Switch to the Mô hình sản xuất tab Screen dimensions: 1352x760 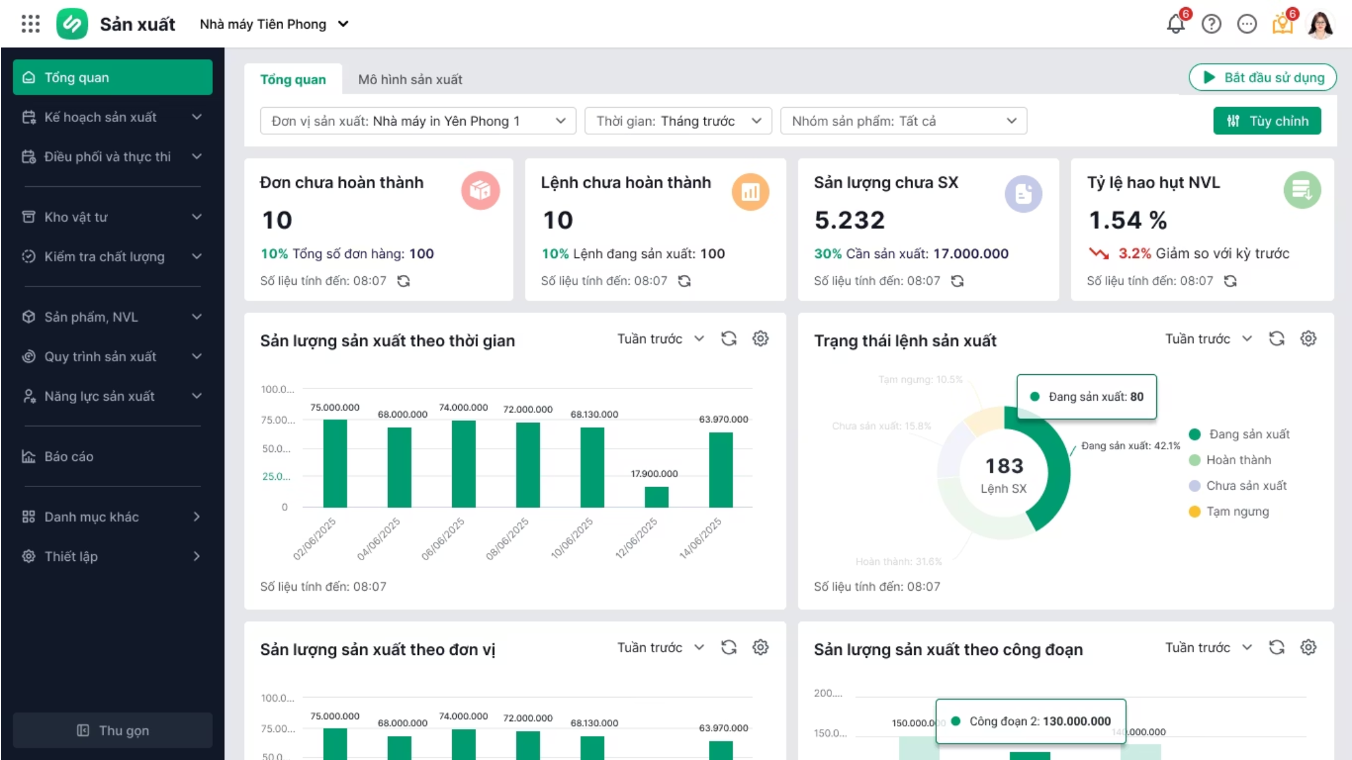(x=410, y=79)
